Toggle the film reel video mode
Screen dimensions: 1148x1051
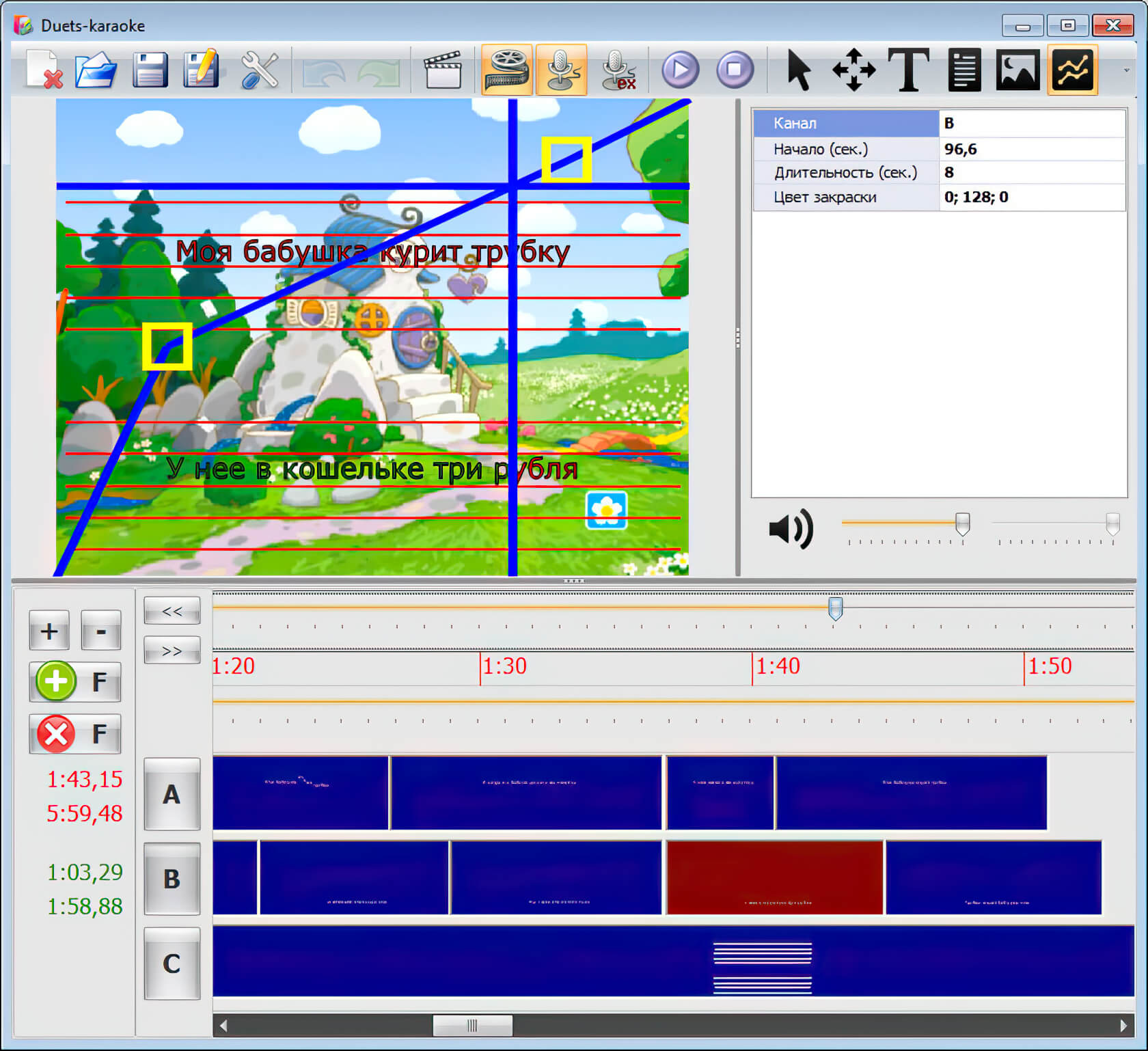(506, 70)
